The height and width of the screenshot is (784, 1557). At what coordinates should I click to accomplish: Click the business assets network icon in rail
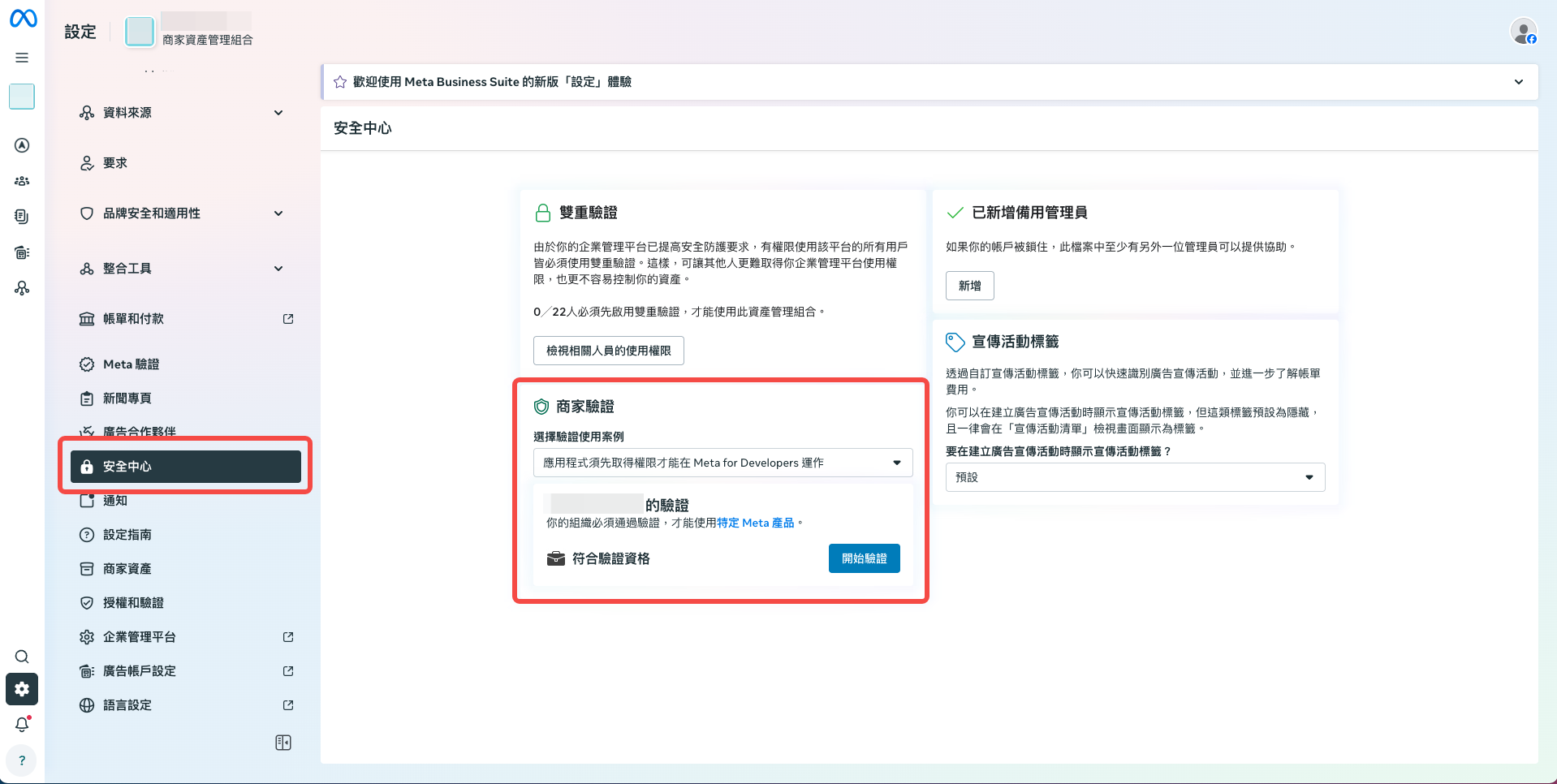coord(22,288)
